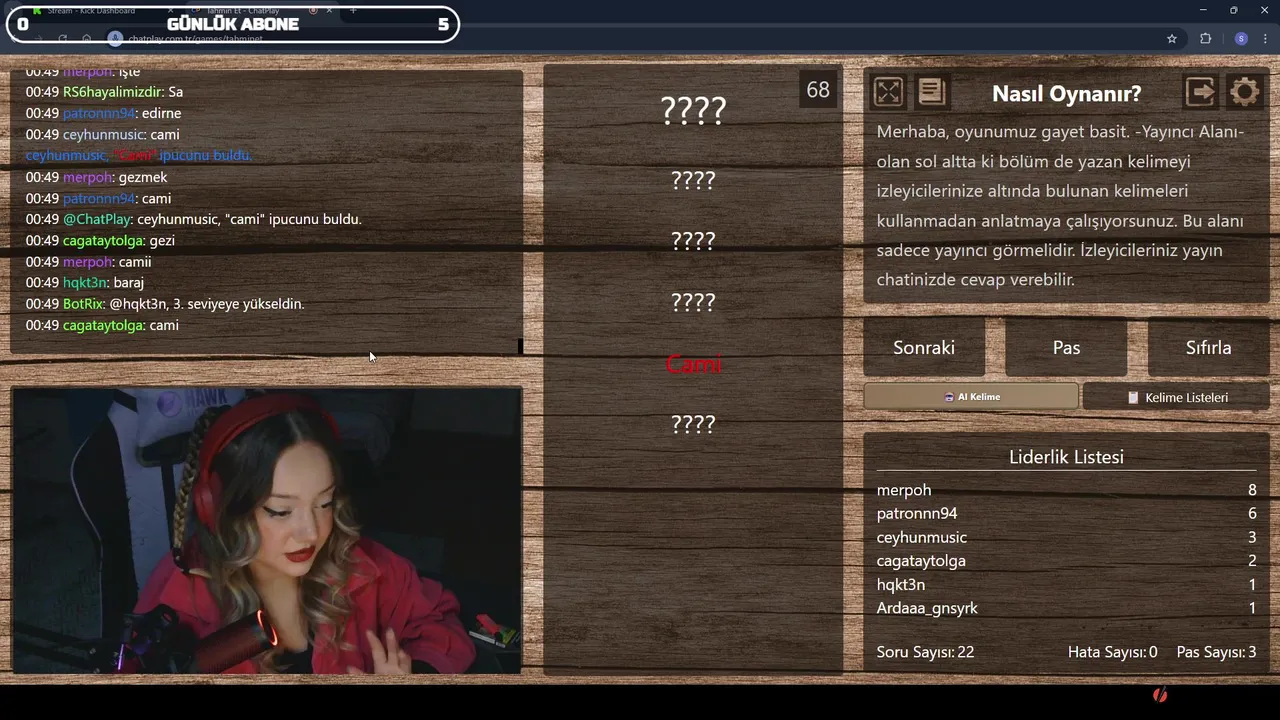Open game settings gear icon
The image size is (1280, 720).
pyautogui.click(x=1244, y=92)
